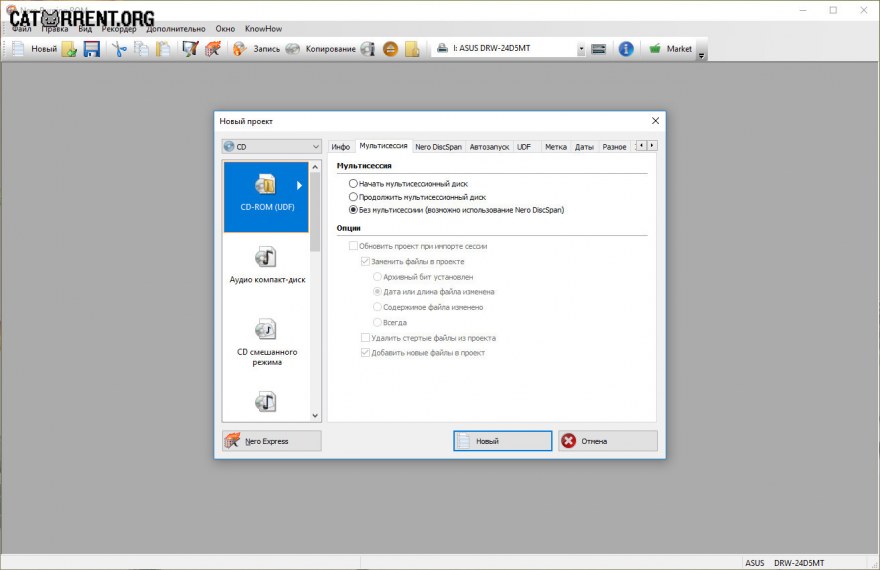Click the orange Eject disc icon

point(391,49)
